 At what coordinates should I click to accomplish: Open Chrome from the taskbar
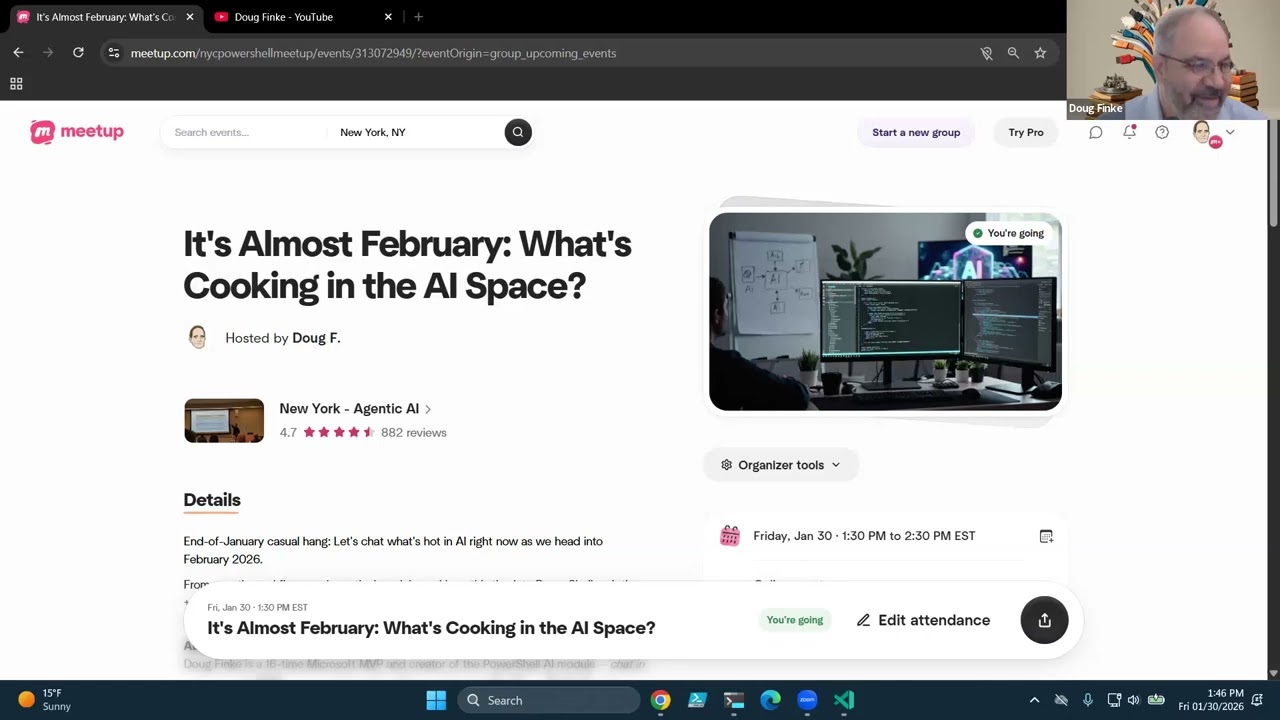pos(660,700)
